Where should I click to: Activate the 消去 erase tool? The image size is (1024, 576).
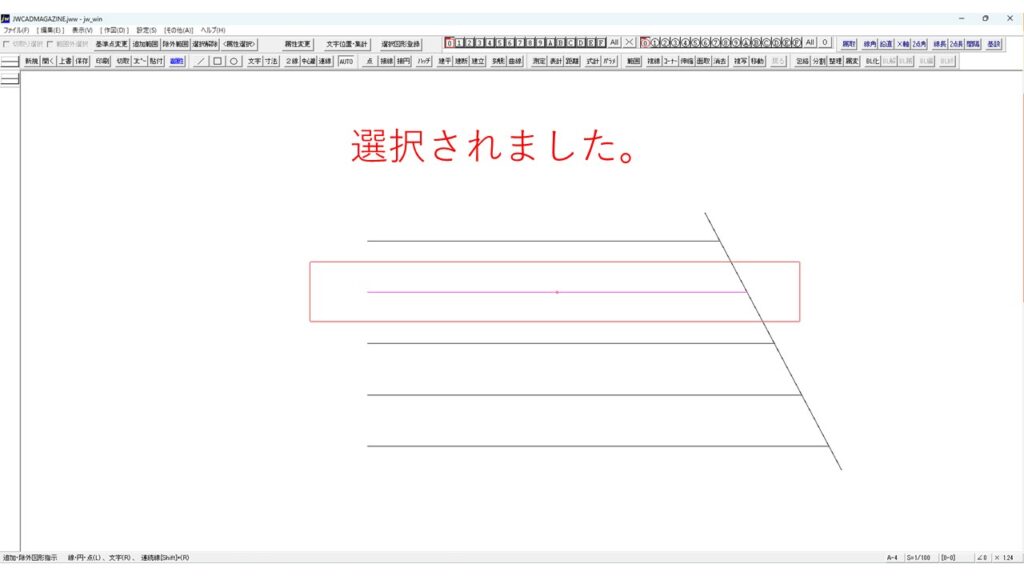coord(720,61)
